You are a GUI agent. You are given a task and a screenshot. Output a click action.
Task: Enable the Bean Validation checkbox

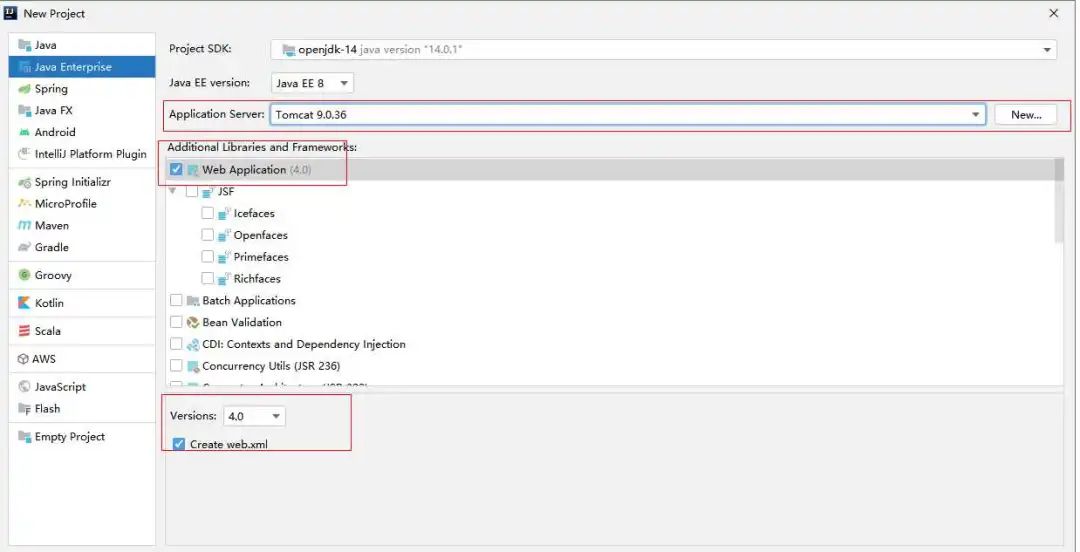pyautogui.click(x=176, y=322)
